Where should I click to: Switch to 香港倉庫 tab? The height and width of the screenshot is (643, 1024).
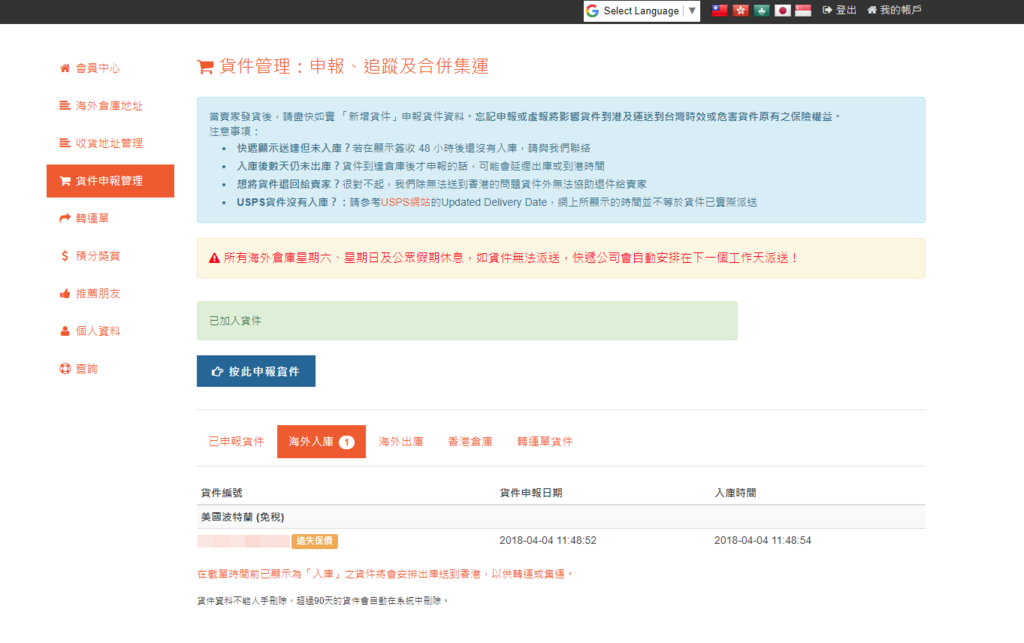click(x=470, y=441)
